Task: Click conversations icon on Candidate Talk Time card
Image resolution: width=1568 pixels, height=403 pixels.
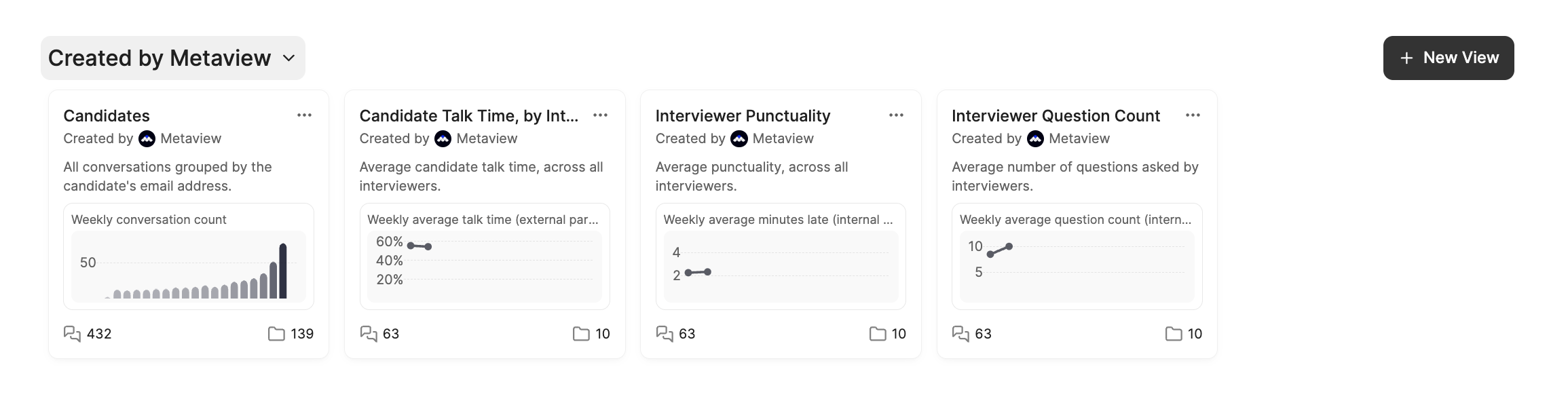Action: click(369, 334)
